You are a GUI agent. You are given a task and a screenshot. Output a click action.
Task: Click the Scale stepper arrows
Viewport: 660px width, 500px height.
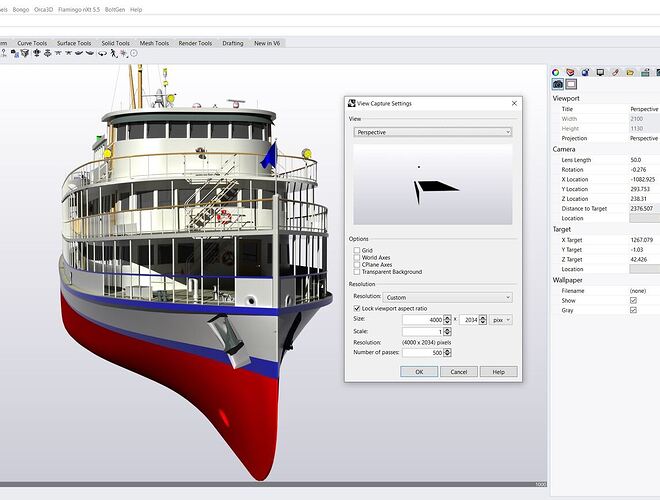coord(447,332)
